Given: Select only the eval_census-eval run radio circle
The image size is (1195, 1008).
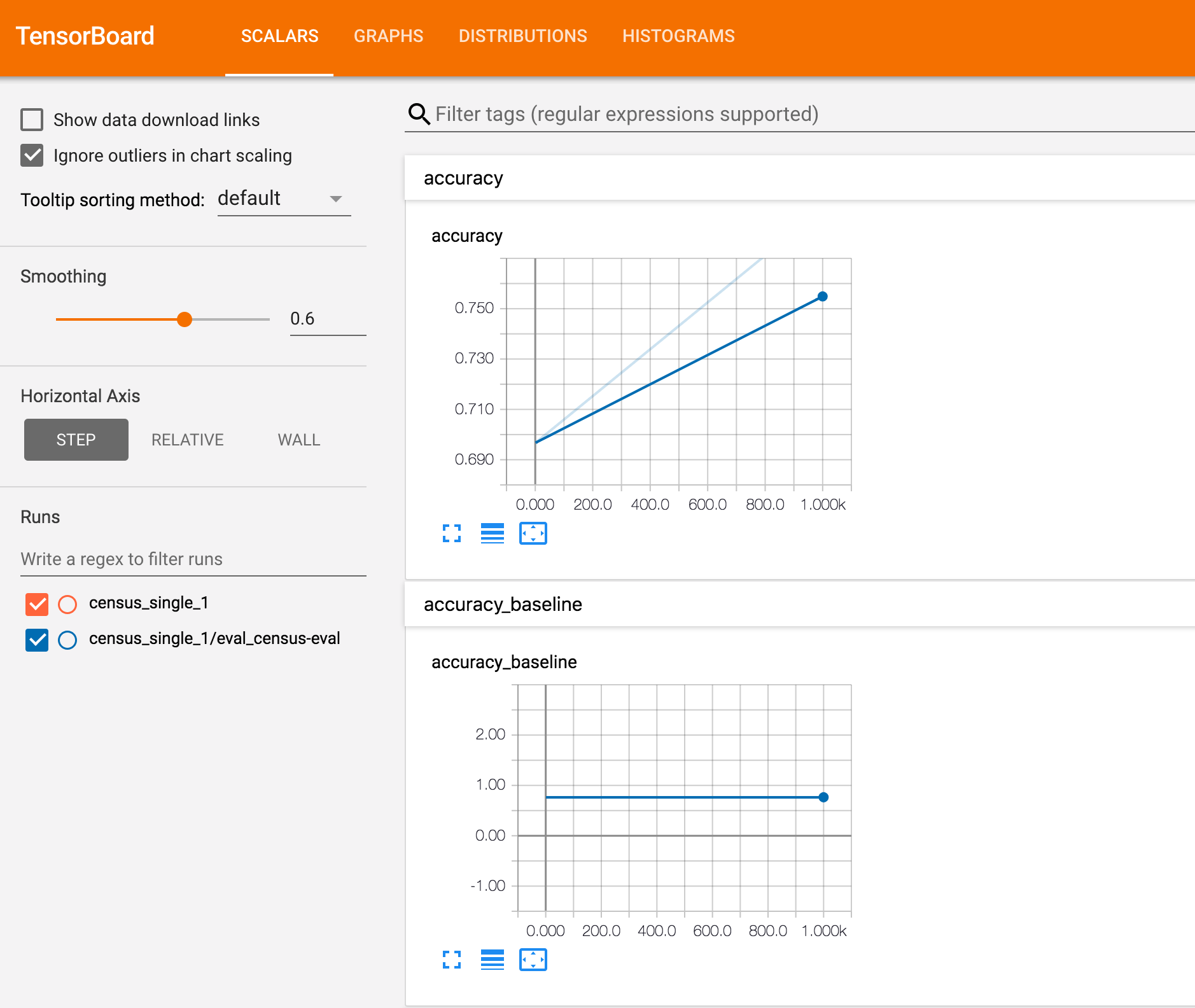Looking at the screenshot, I should [67, 640].
